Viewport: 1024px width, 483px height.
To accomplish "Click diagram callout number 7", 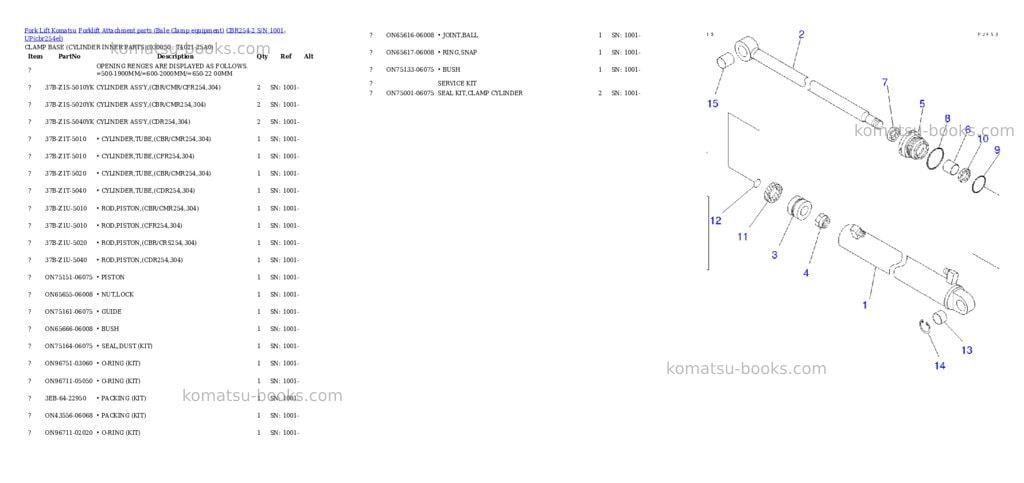I will 885,82.
